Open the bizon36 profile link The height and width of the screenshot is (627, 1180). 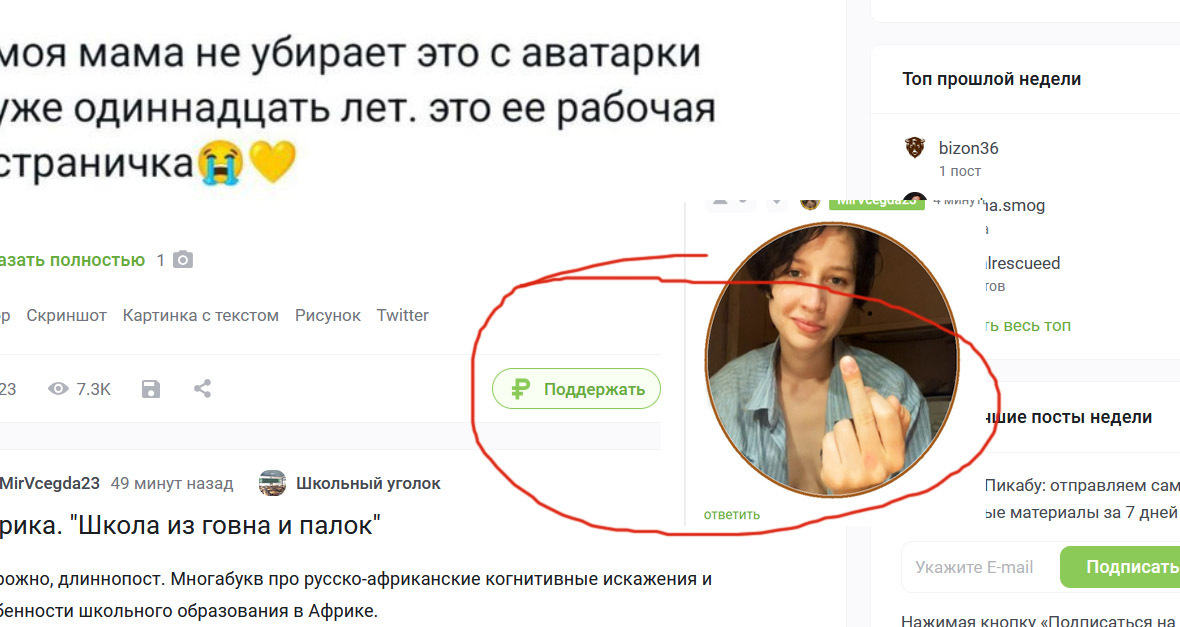click(969, 148)
